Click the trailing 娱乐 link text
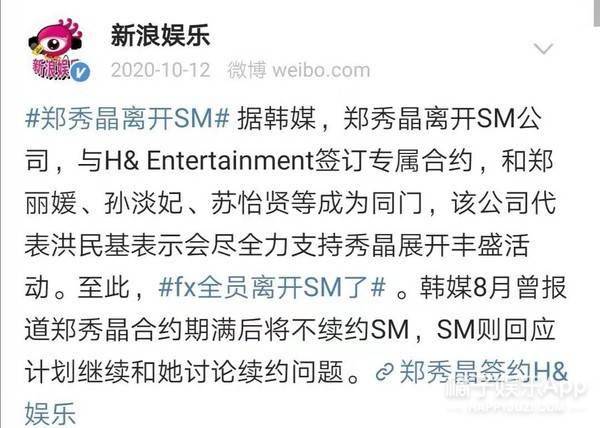Screen dimensions: 600x428 pos(51,413)
